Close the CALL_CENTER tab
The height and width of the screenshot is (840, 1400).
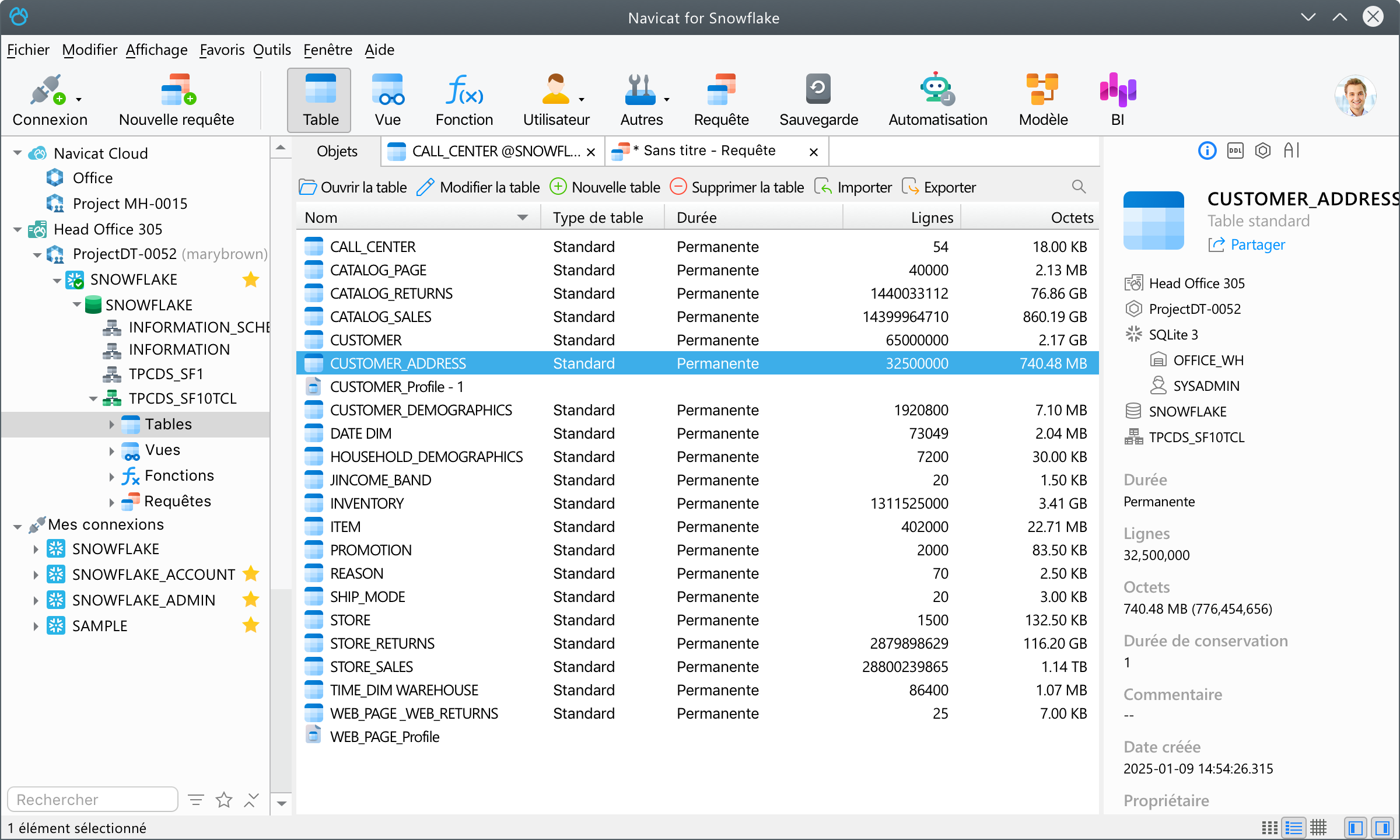click(x=590, y=152)
